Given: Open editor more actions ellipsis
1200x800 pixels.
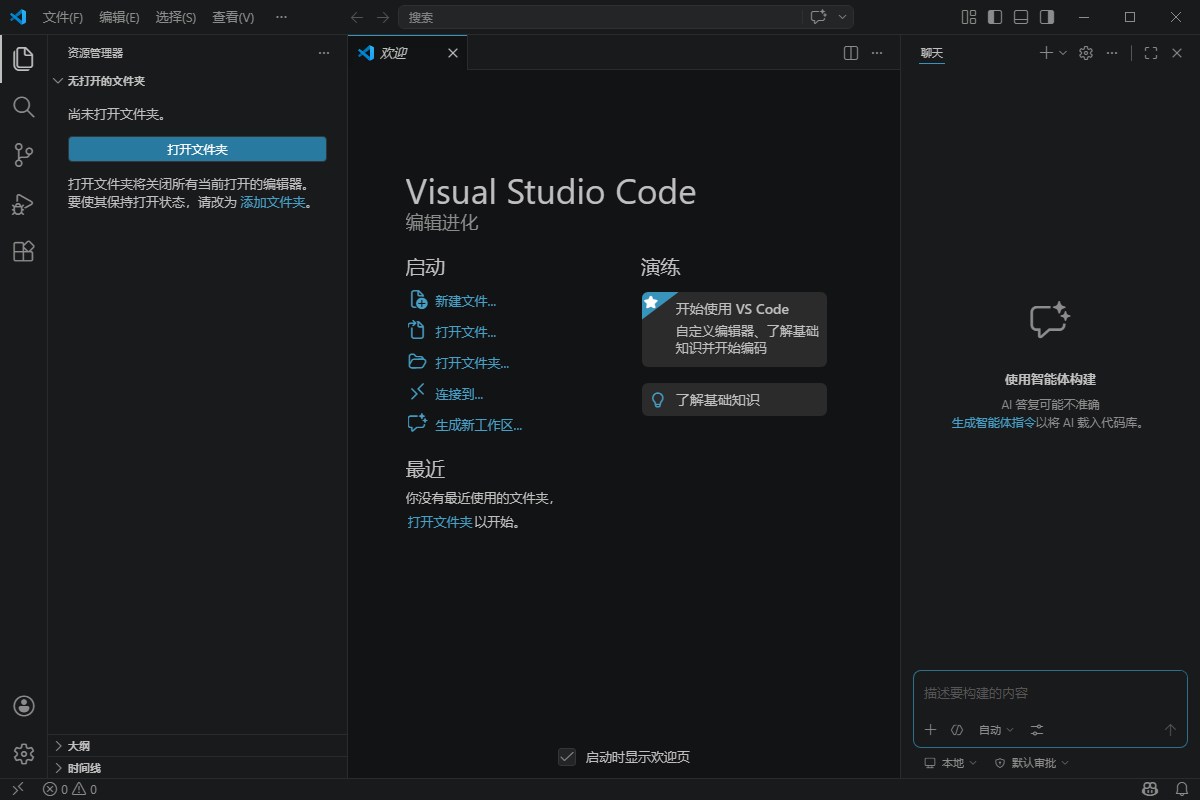Looking at the screenshot, I should [877, 53].
